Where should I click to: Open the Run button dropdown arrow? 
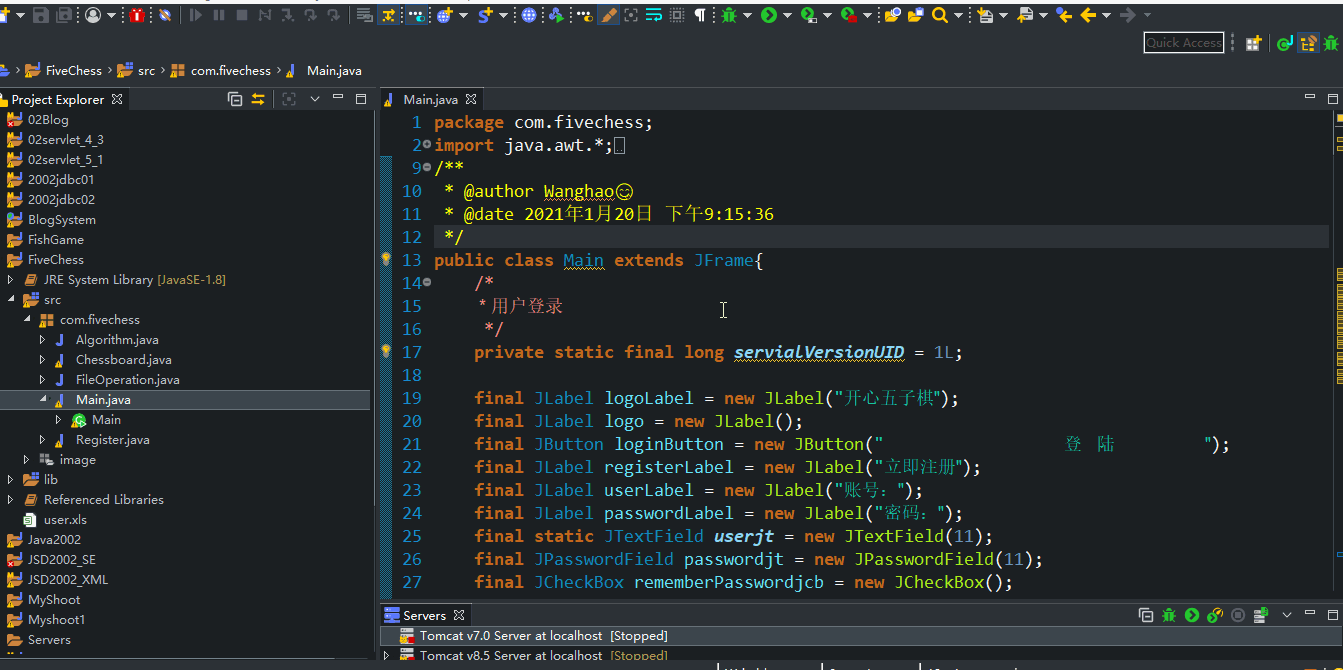pos(787,15)
